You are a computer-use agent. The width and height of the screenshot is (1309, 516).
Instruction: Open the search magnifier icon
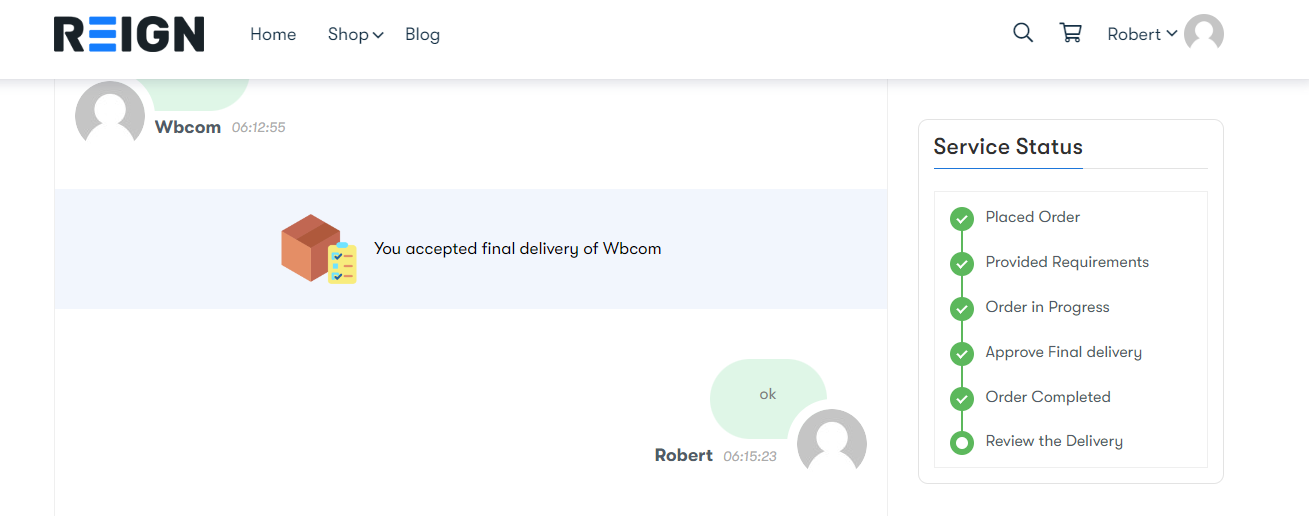[1022, 33]
